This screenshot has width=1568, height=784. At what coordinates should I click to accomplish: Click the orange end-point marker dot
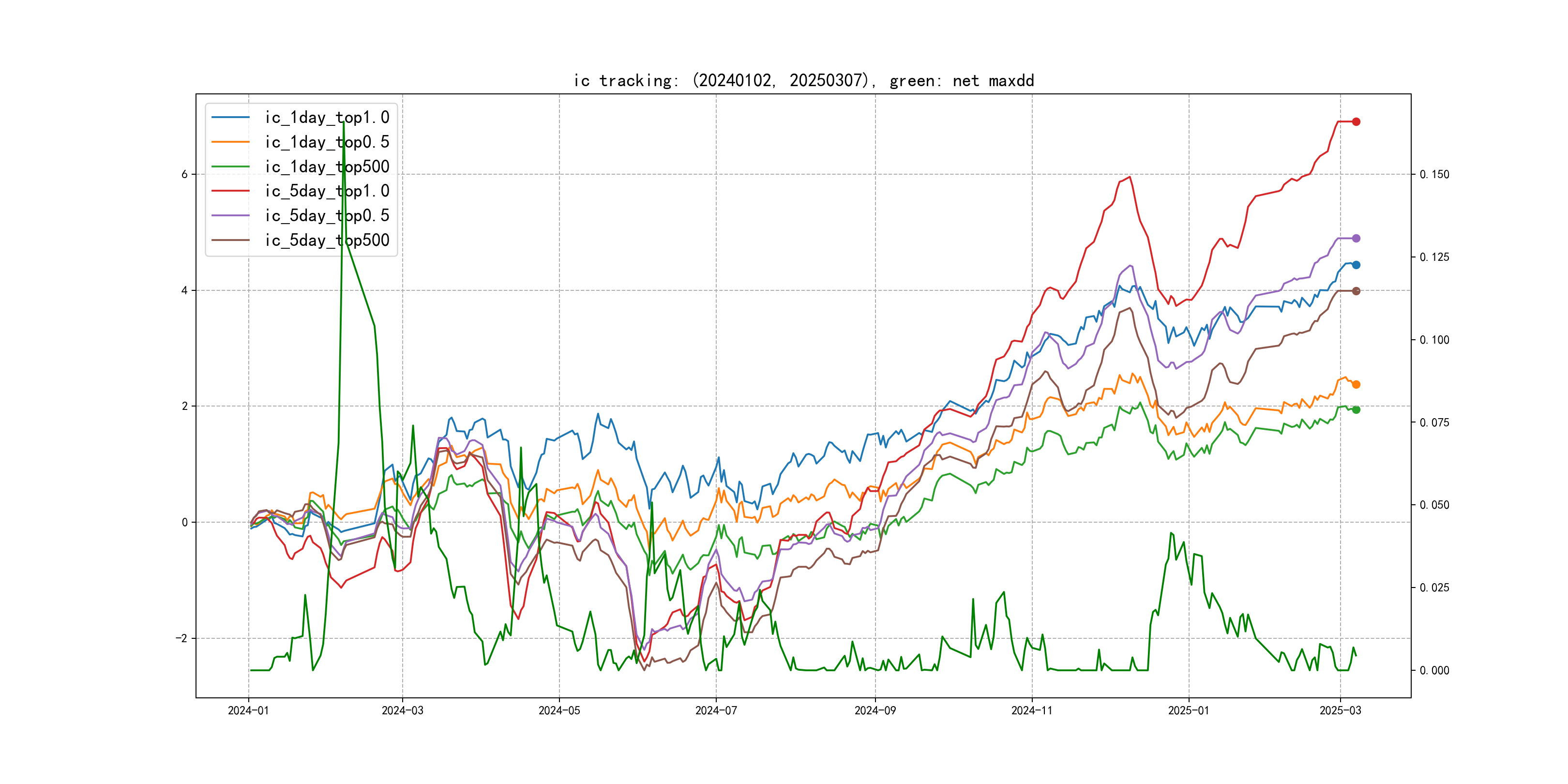1356,385
